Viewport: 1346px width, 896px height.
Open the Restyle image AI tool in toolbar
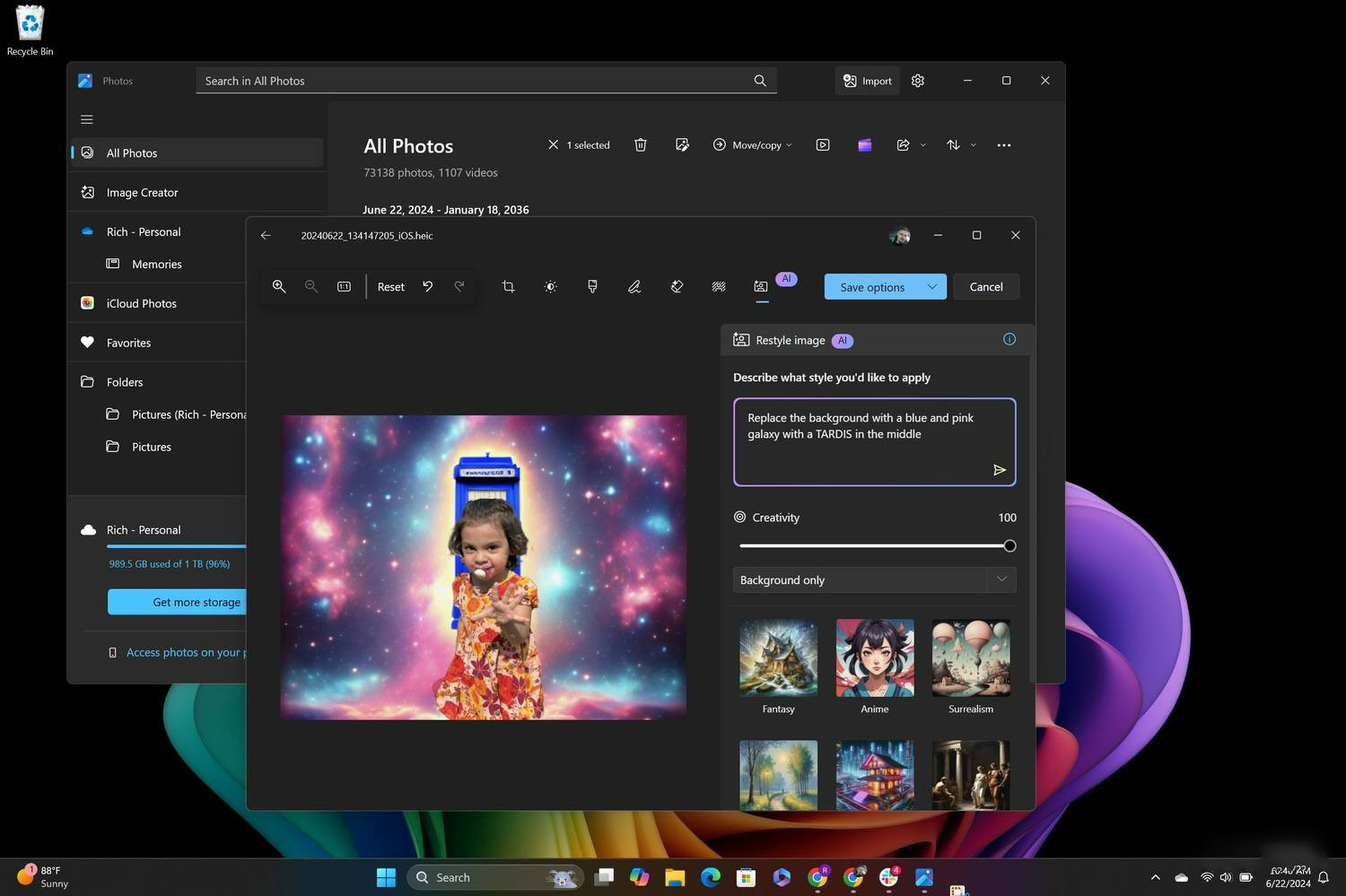click(761, 286)
